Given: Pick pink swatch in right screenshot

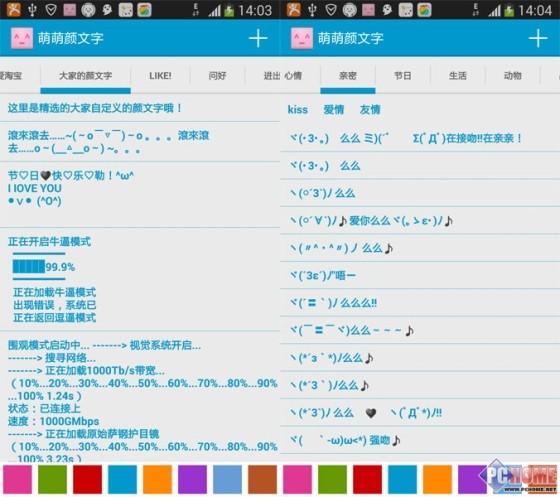Looking at the screenshot, I should point(298,479).
